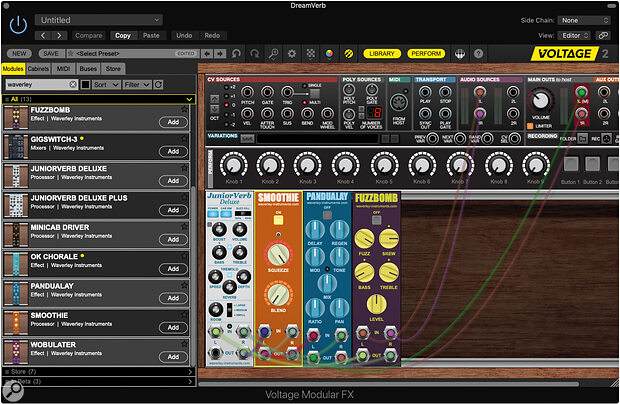Select the MULTI trigger mode

(x=304, y=103)
